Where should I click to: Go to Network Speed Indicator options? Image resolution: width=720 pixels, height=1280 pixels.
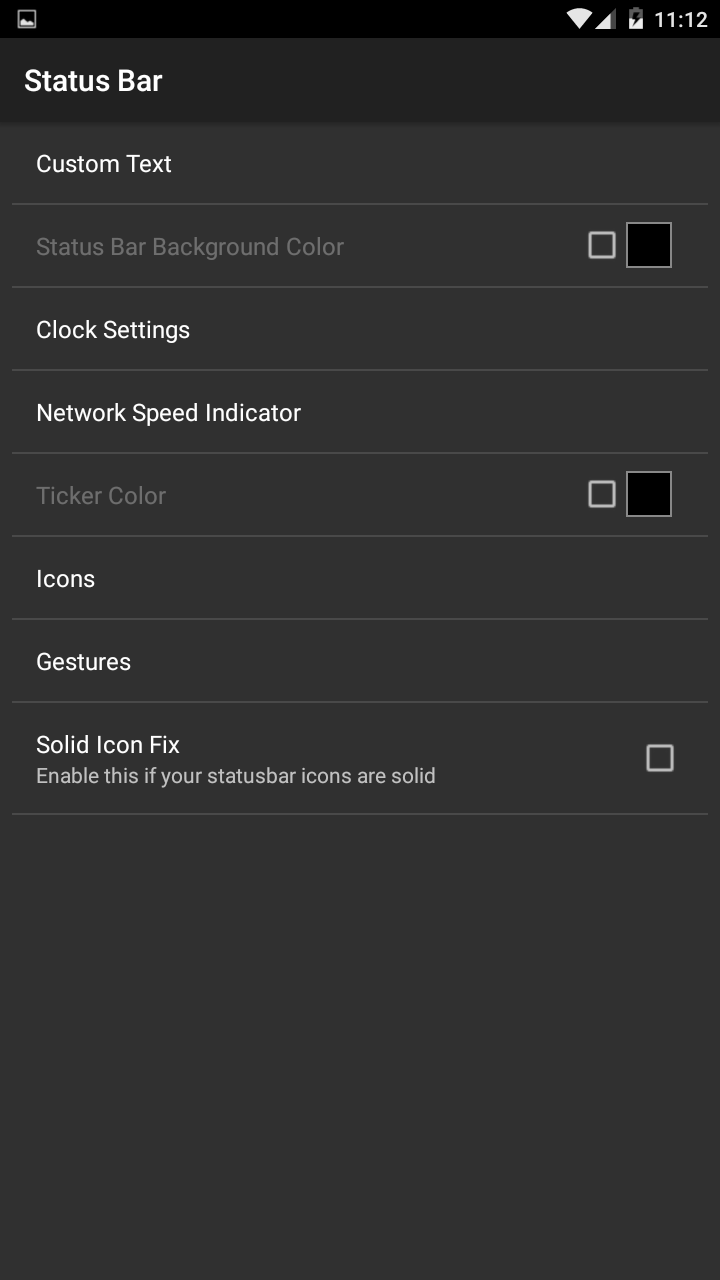[x=168, y=413]
